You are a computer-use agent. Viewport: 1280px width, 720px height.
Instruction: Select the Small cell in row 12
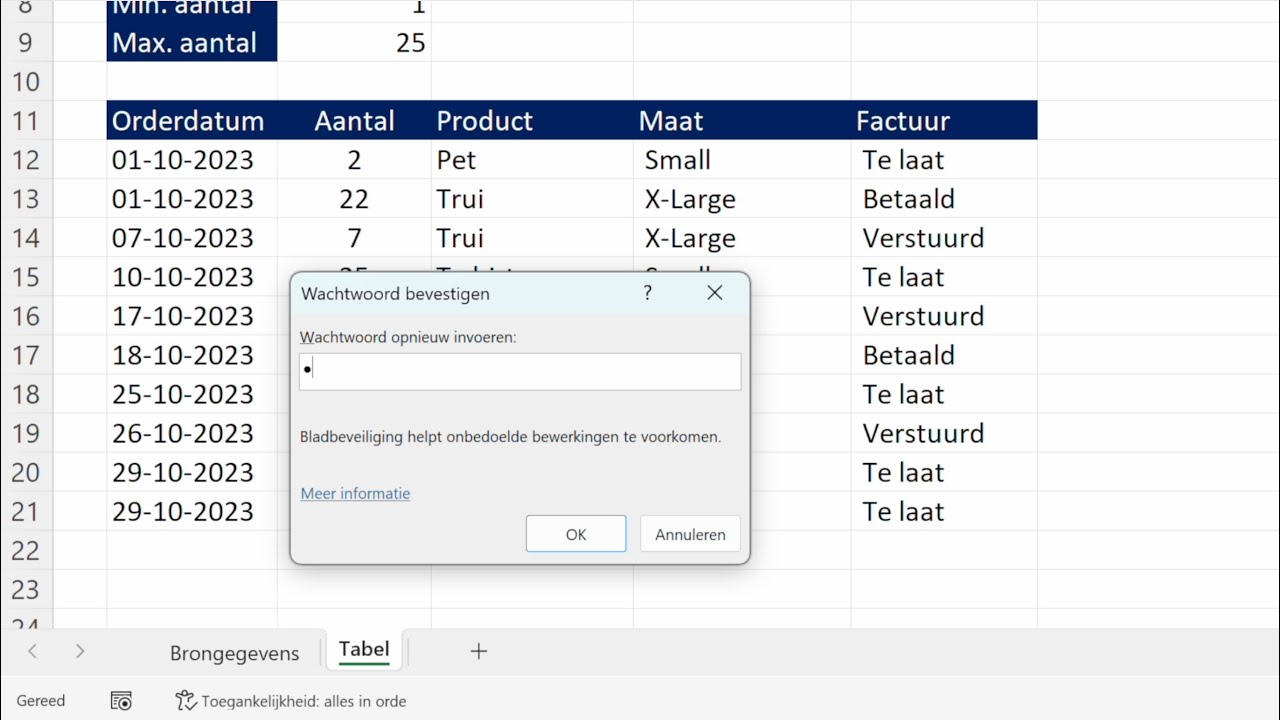pyautogui.click(x=742, y=160)
